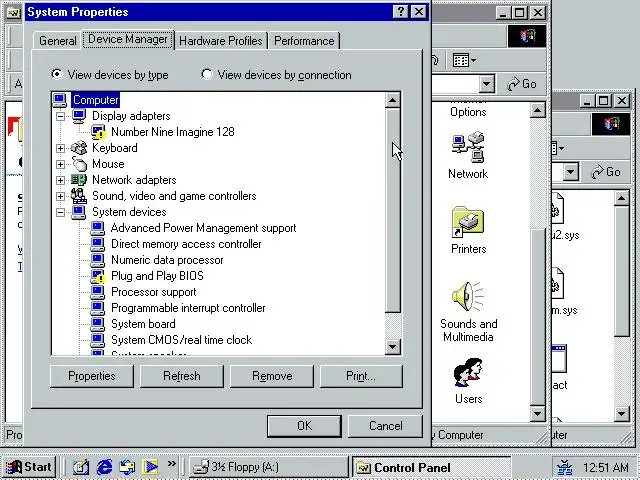Select the Direct memory access controller icon
This screenshot has width=640, height=480.
98,244
